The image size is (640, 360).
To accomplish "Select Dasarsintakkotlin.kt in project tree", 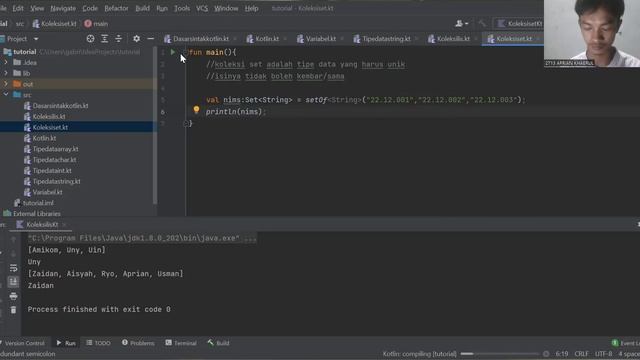I will coord(60,106).
